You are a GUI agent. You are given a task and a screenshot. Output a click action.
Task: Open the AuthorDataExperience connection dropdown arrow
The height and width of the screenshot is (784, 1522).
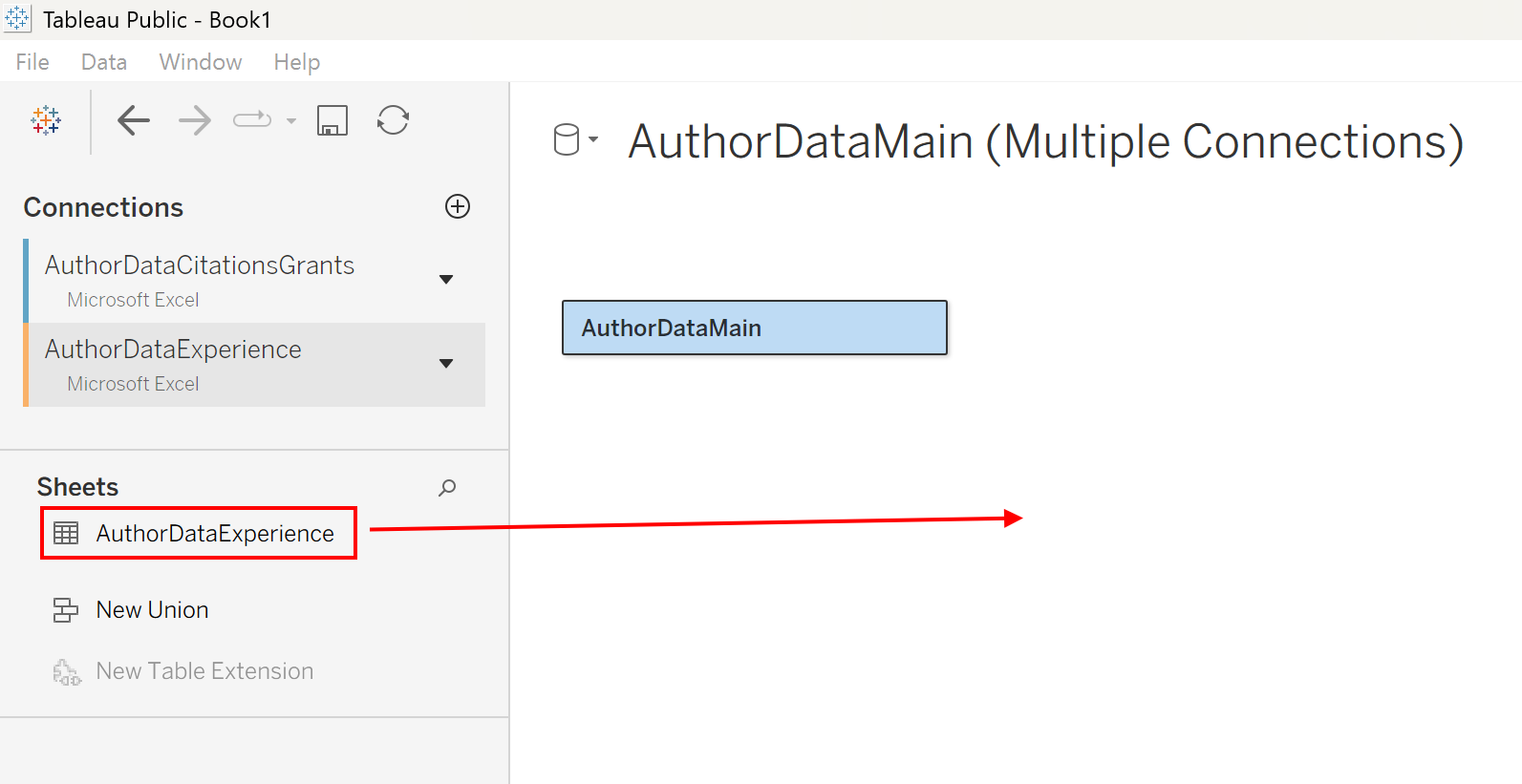click(446, 364)
